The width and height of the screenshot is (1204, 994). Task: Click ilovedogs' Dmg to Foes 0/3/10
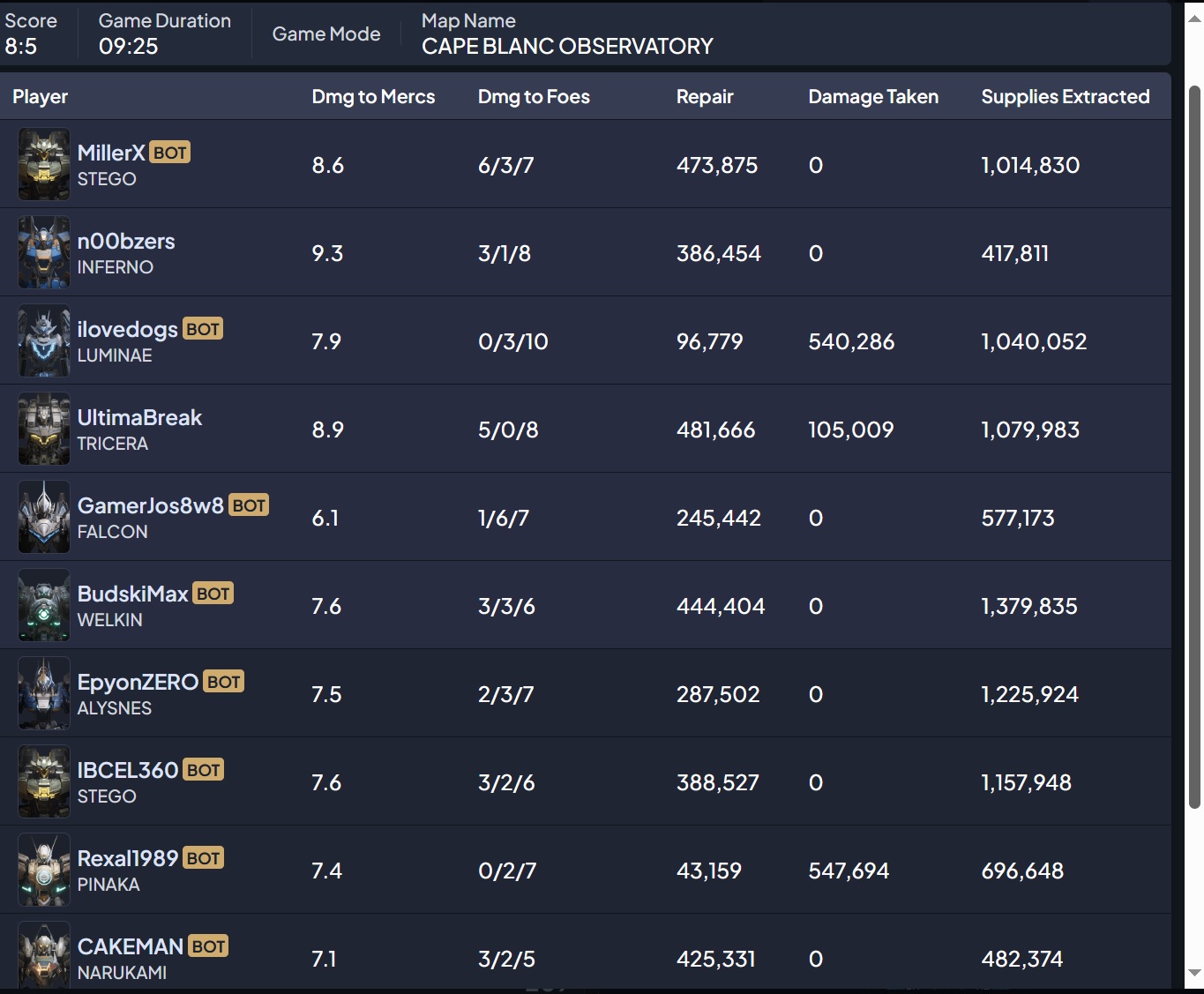click(513, 341)
